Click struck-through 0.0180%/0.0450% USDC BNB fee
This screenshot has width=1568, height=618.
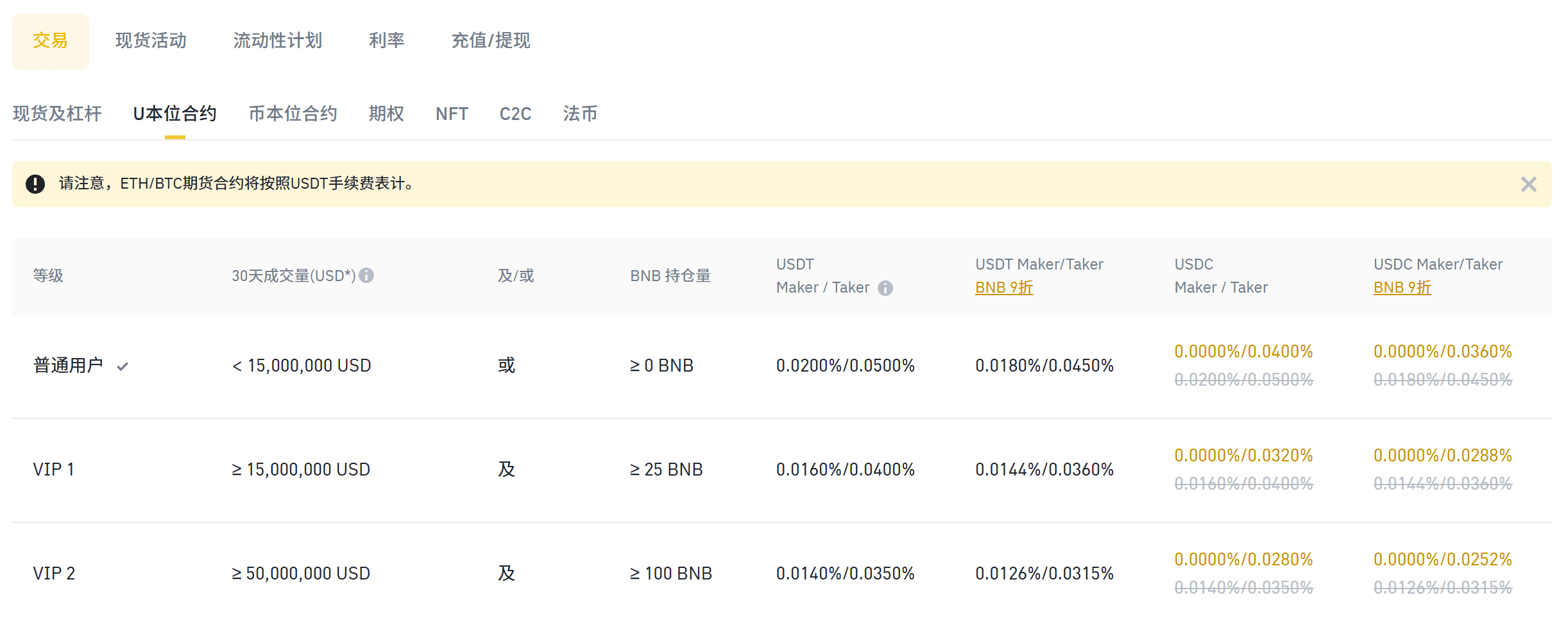(x=1443, y=380)
